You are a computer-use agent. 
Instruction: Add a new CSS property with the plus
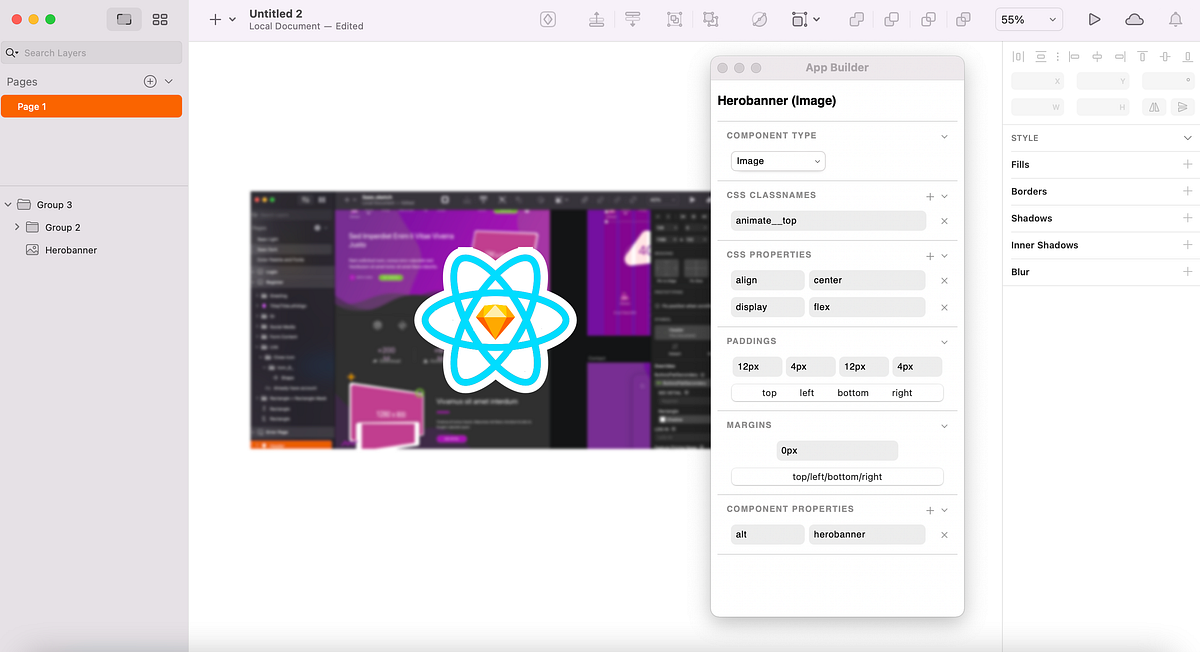click(x=929, y=255)
